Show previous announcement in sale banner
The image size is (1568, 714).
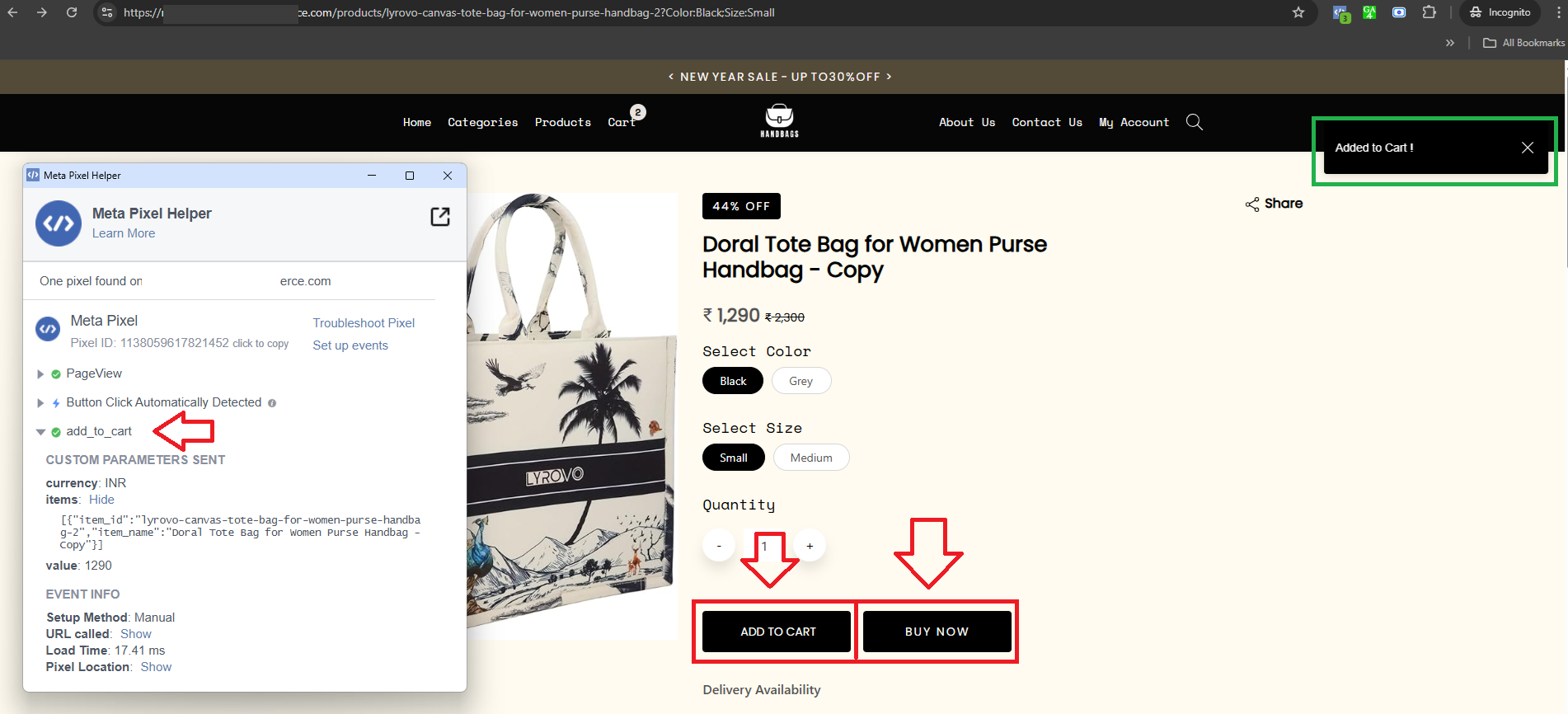tap(671, 77)
